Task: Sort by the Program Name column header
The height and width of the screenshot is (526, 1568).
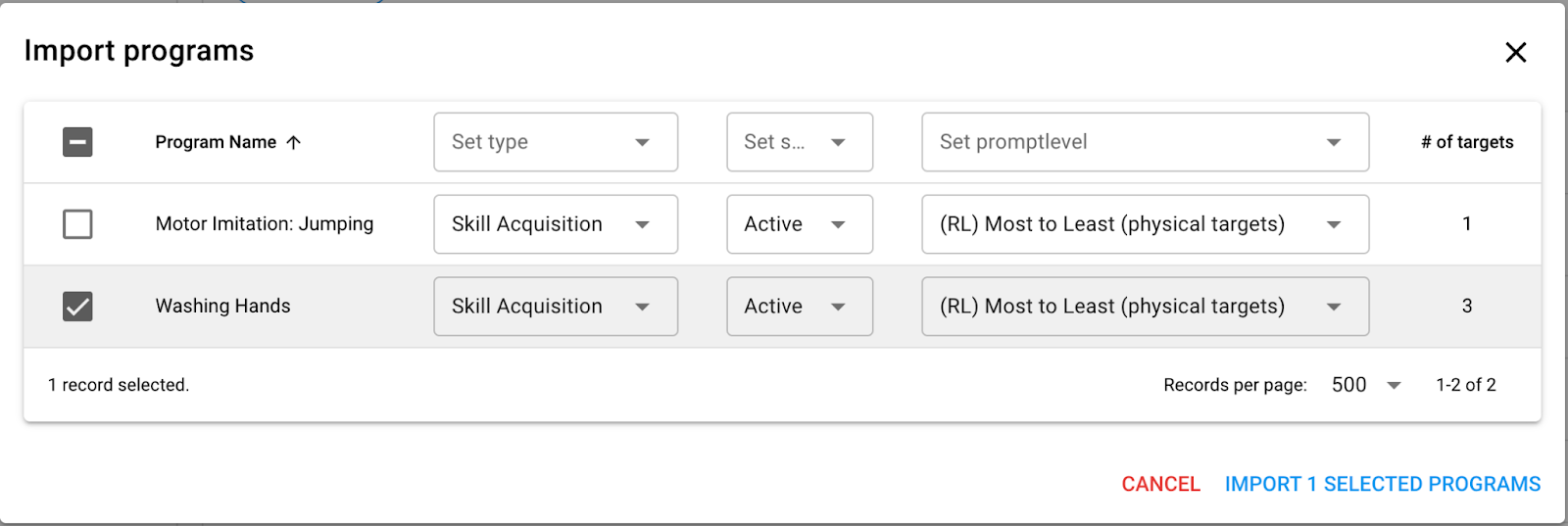Action: point(216,143)
